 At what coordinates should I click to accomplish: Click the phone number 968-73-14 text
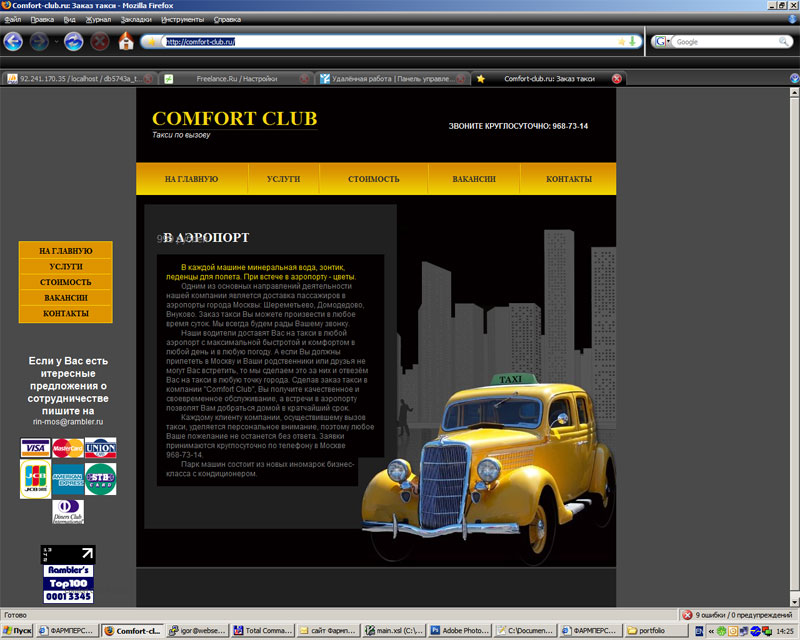pos(570,126)
